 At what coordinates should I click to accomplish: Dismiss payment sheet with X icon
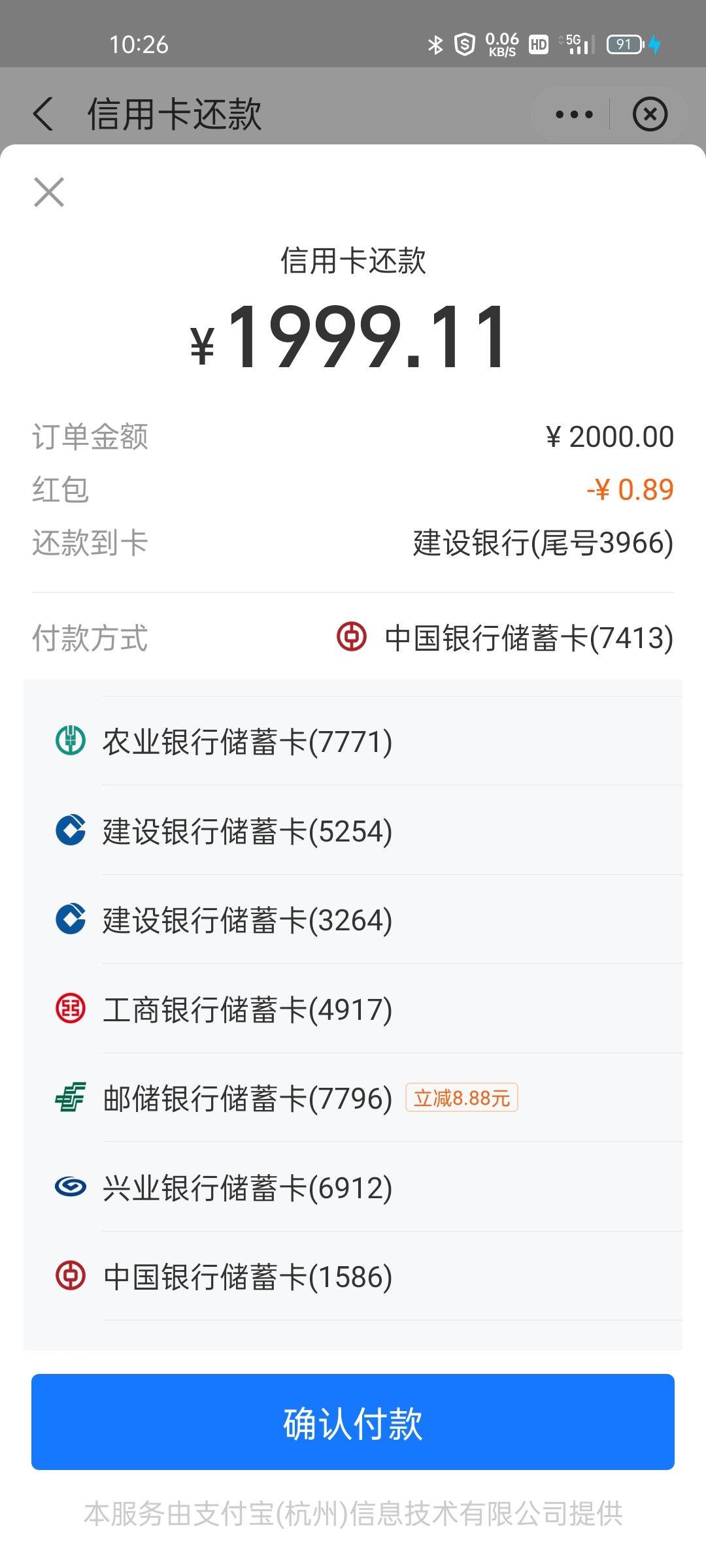click(x=49, y=192)
